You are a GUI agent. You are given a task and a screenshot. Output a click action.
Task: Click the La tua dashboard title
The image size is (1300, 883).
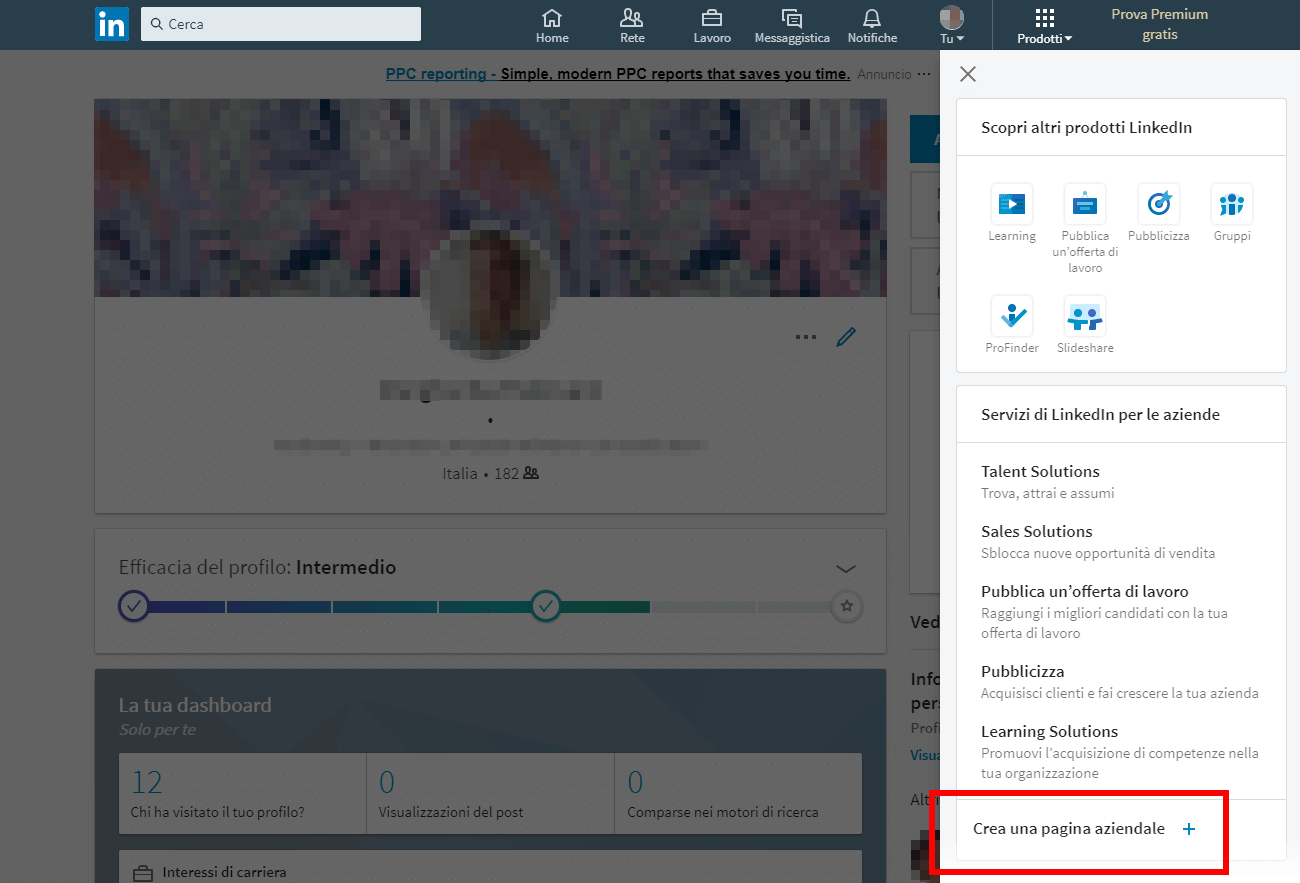point(195,705)
